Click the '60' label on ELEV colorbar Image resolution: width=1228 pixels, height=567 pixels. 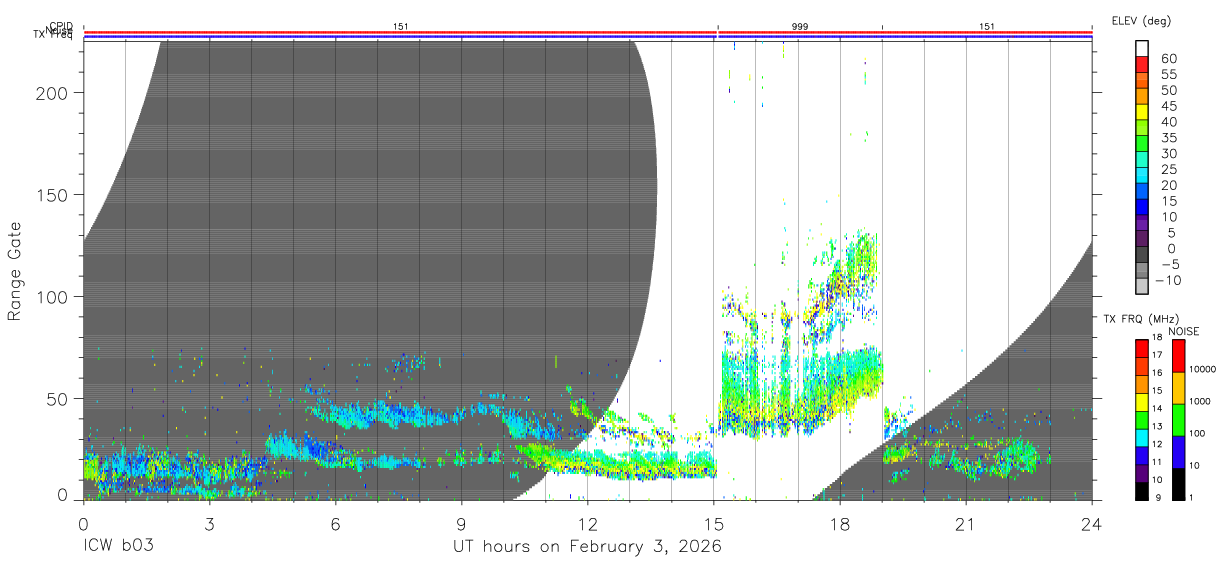pyautogui.click(x=1169, y=58)
